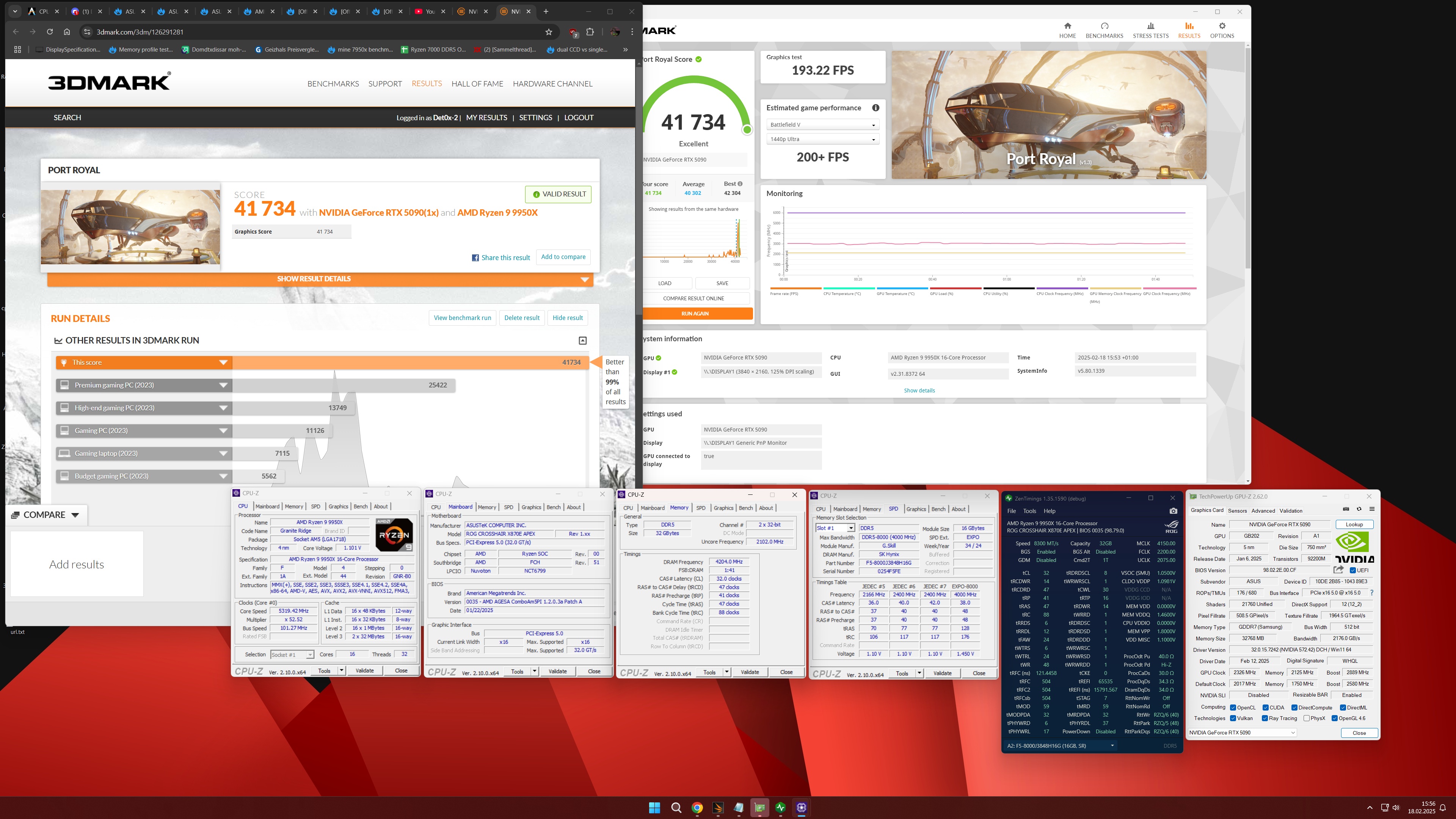Open the Battlefield V game dropdown
The height and width of the screenshot is (819, 1456).
point(822,124)
